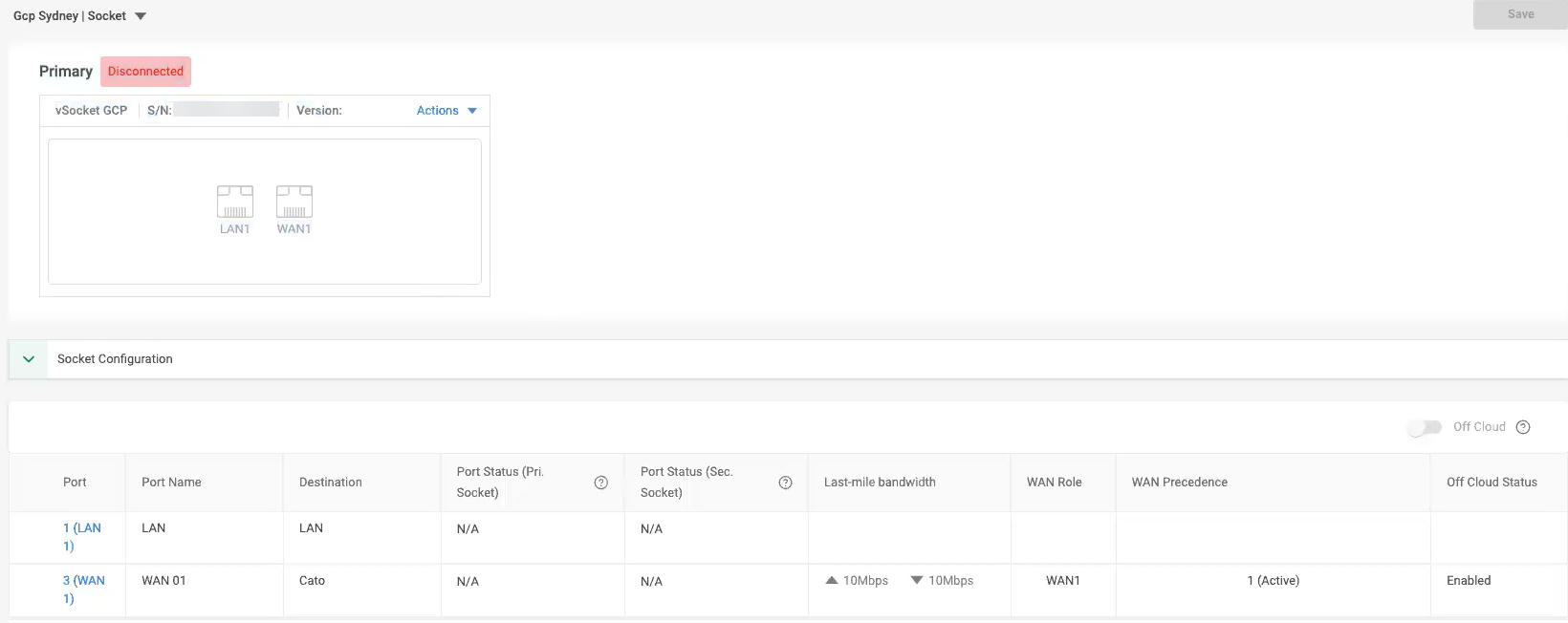
Task: Collapse the Socket Configuration section
Action: (x=29, y=359)
